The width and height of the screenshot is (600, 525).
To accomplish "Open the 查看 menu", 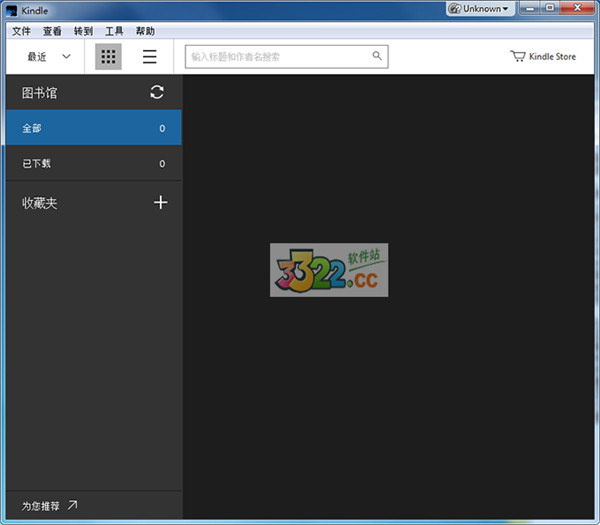I will coord(52,31).
